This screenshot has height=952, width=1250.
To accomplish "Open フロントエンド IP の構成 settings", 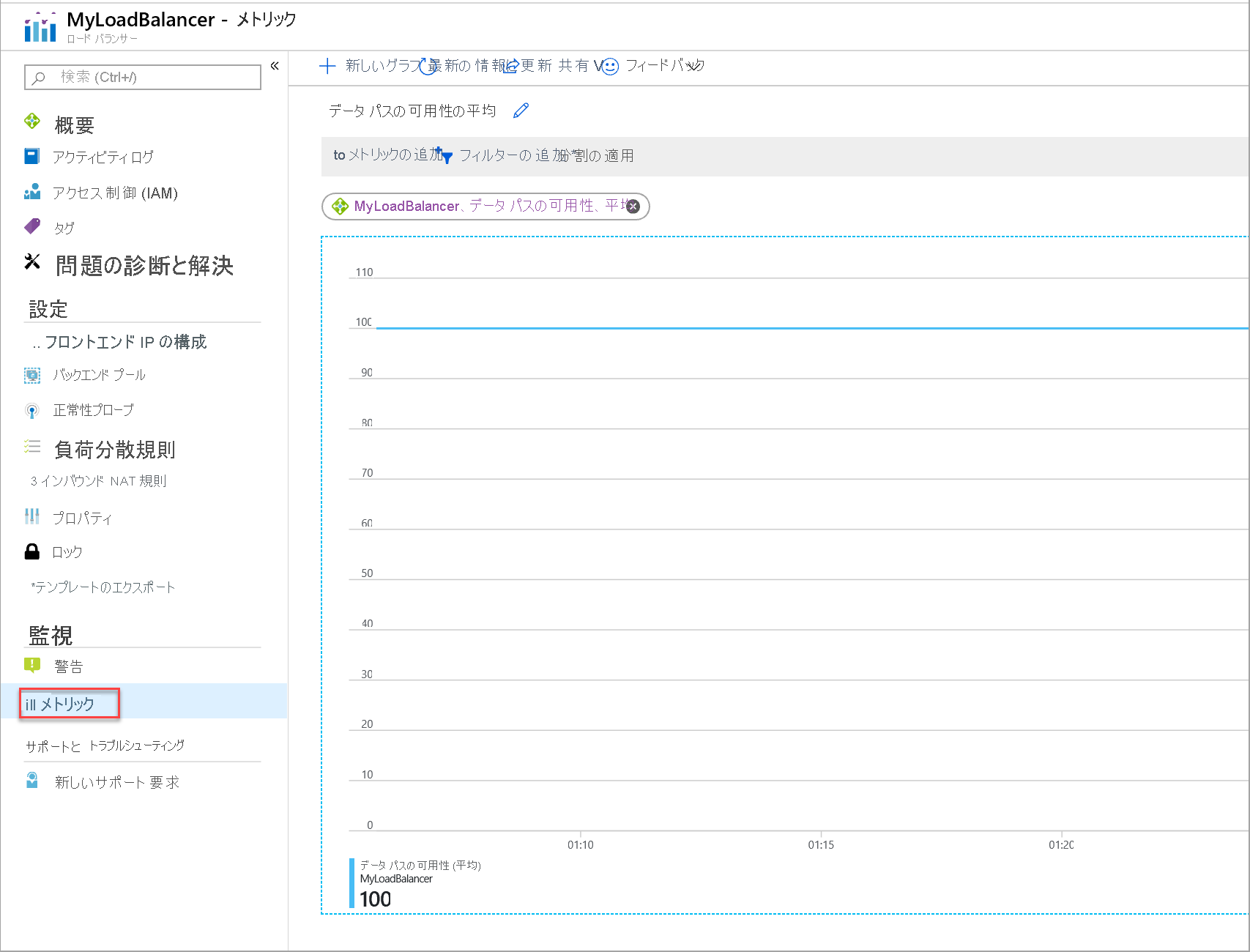I will click(125, 342).
